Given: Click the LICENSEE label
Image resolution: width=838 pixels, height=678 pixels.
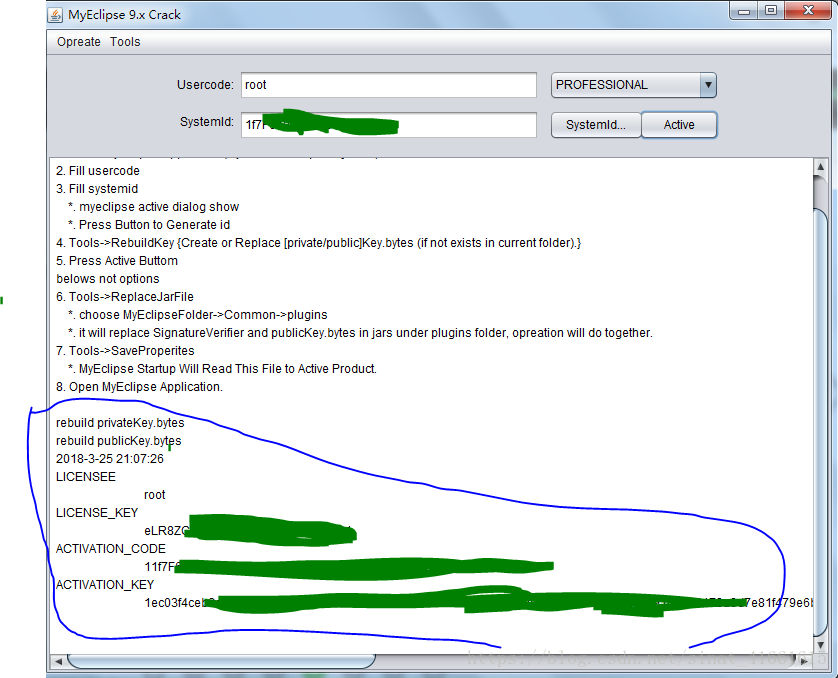Looking at the screenshot, I should (86, 477).
